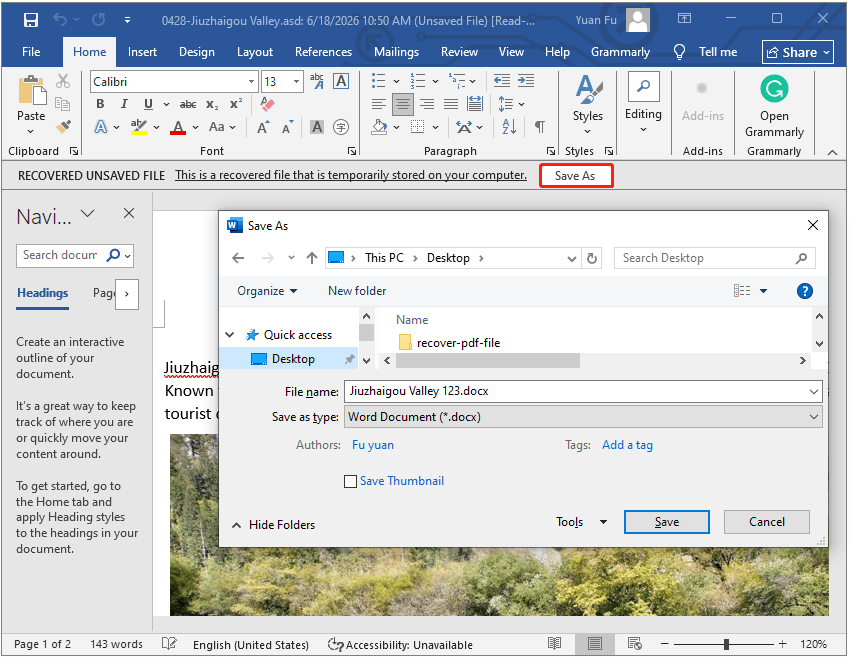This screenshot has width=850, height=659.
Task: Switch to the Layout ribbon tab
Action: point(255,52)
